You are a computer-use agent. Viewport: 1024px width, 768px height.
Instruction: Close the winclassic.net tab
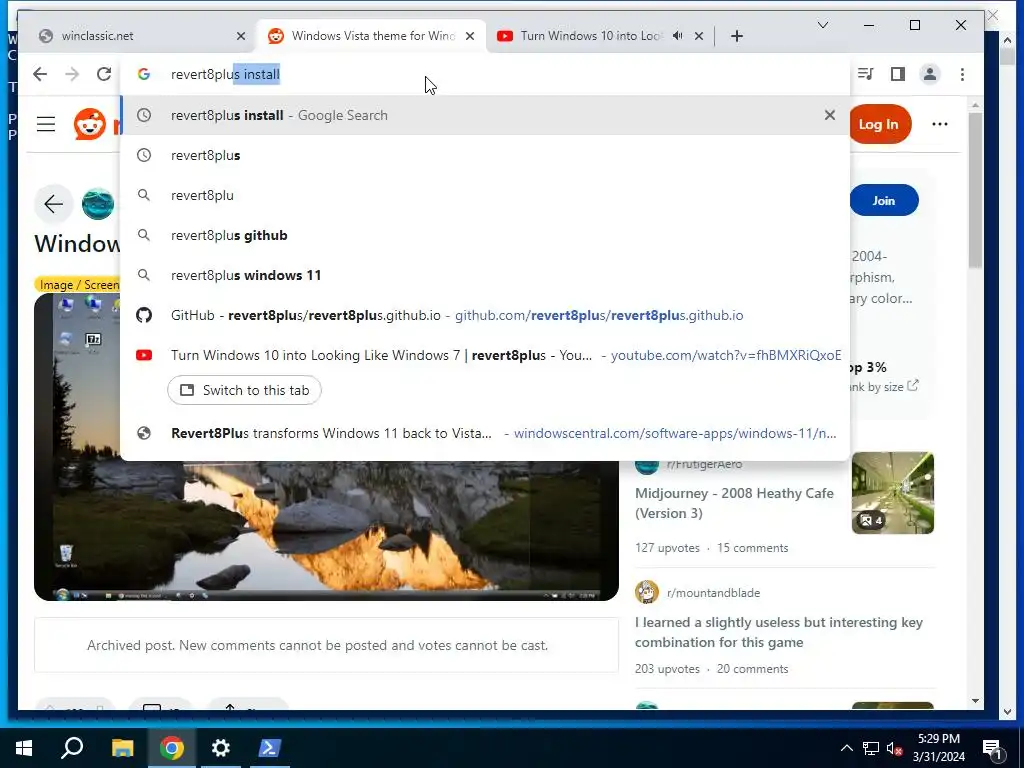click(241, 36)
